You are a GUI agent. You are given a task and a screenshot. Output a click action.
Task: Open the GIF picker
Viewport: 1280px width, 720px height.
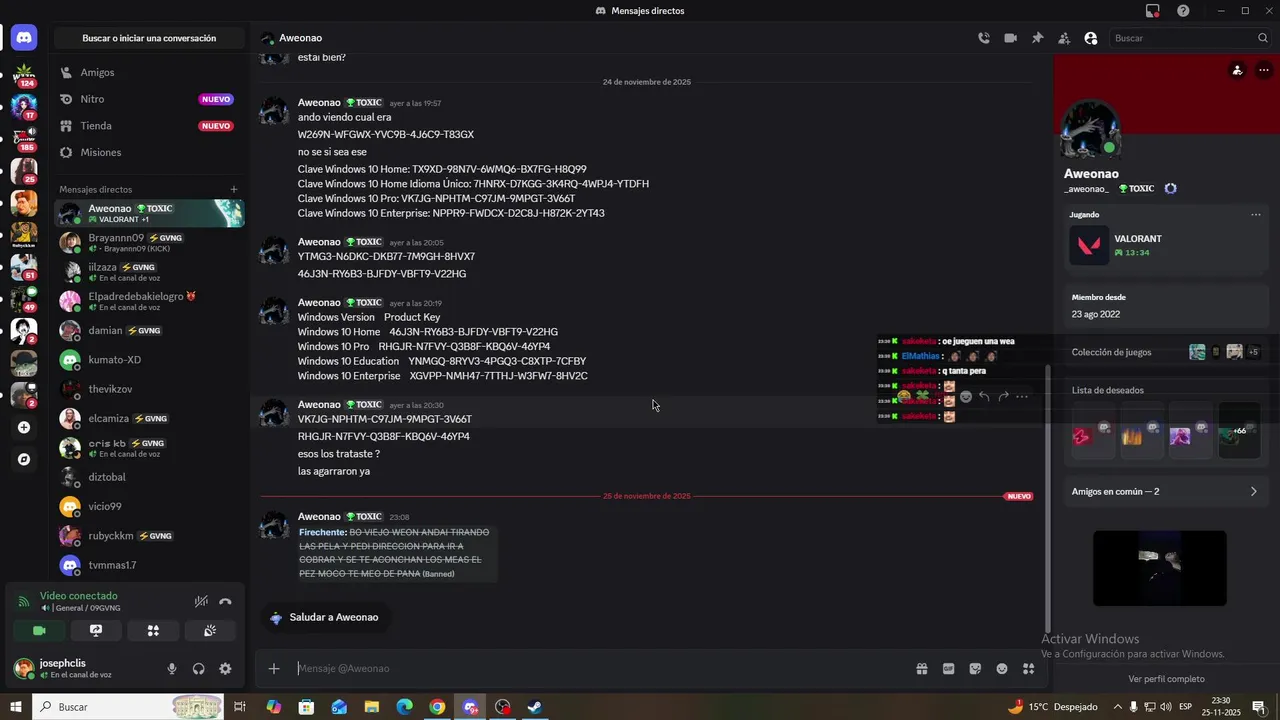click(948, 669)
